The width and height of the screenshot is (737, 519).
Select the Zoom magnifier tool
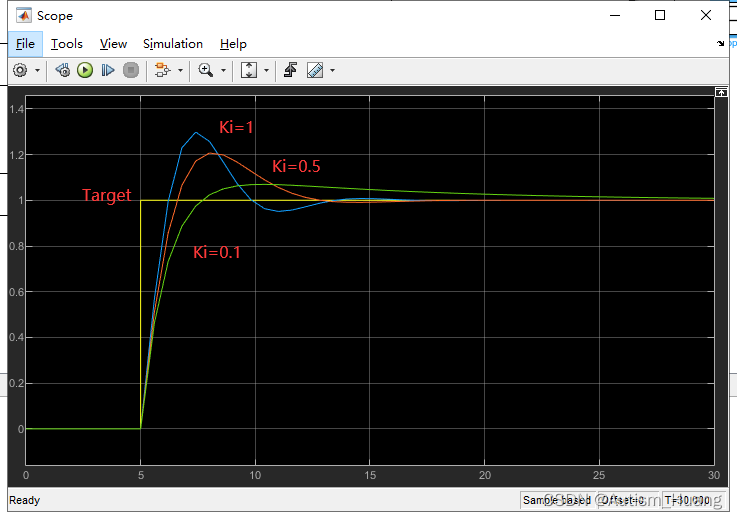[x=205, y=71]
